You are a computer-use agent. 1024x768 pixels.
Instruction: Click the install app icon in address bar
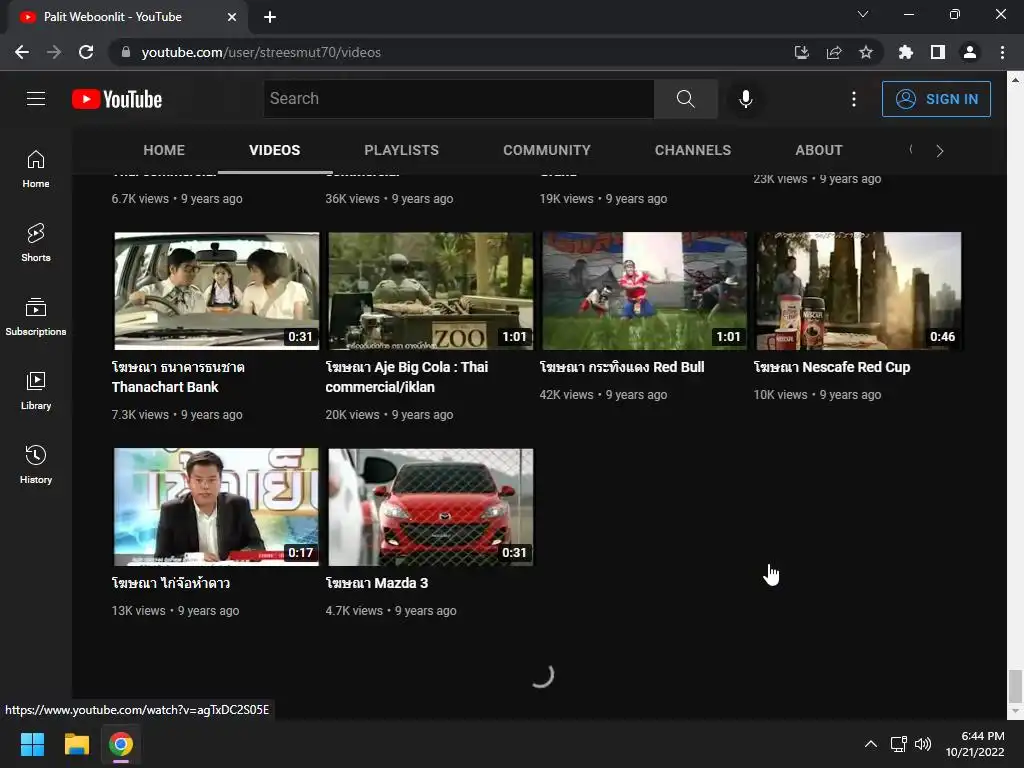tap(801, 52)
